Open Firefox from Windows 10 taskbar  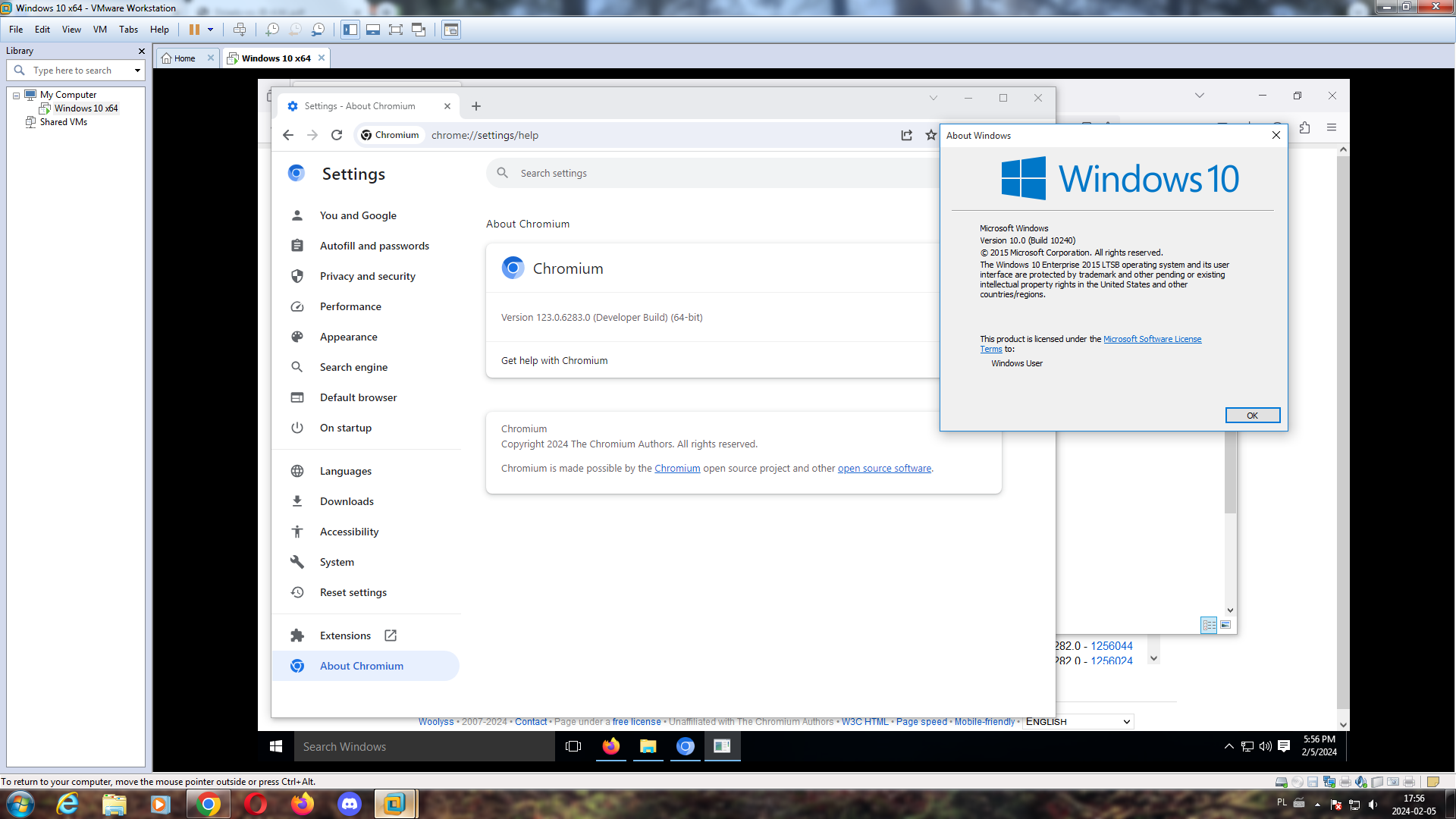coord(610,746)
